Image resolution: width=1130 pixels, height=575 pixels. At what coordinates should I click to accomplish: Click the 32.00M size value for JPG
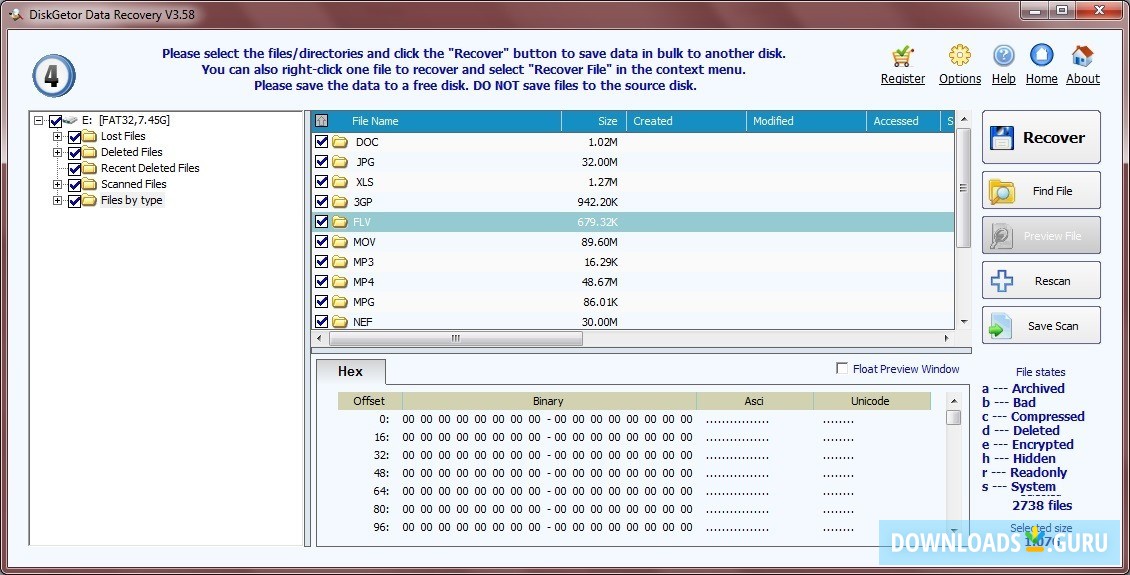600,162
